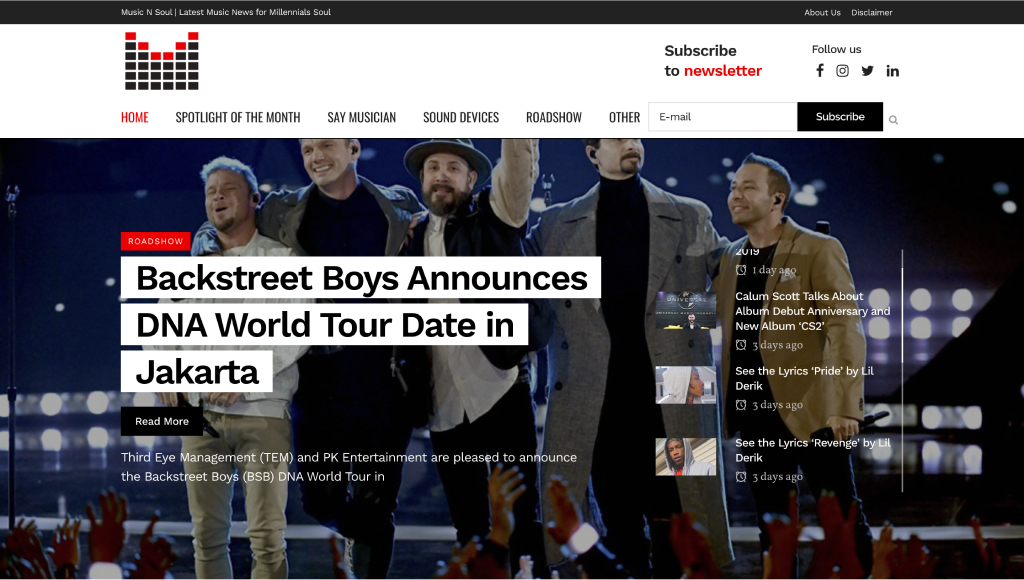Image resolution: width=1024 pixels, height=580 pixels.
Task: Open the Sound Devices section
Action: click(460, 117)
